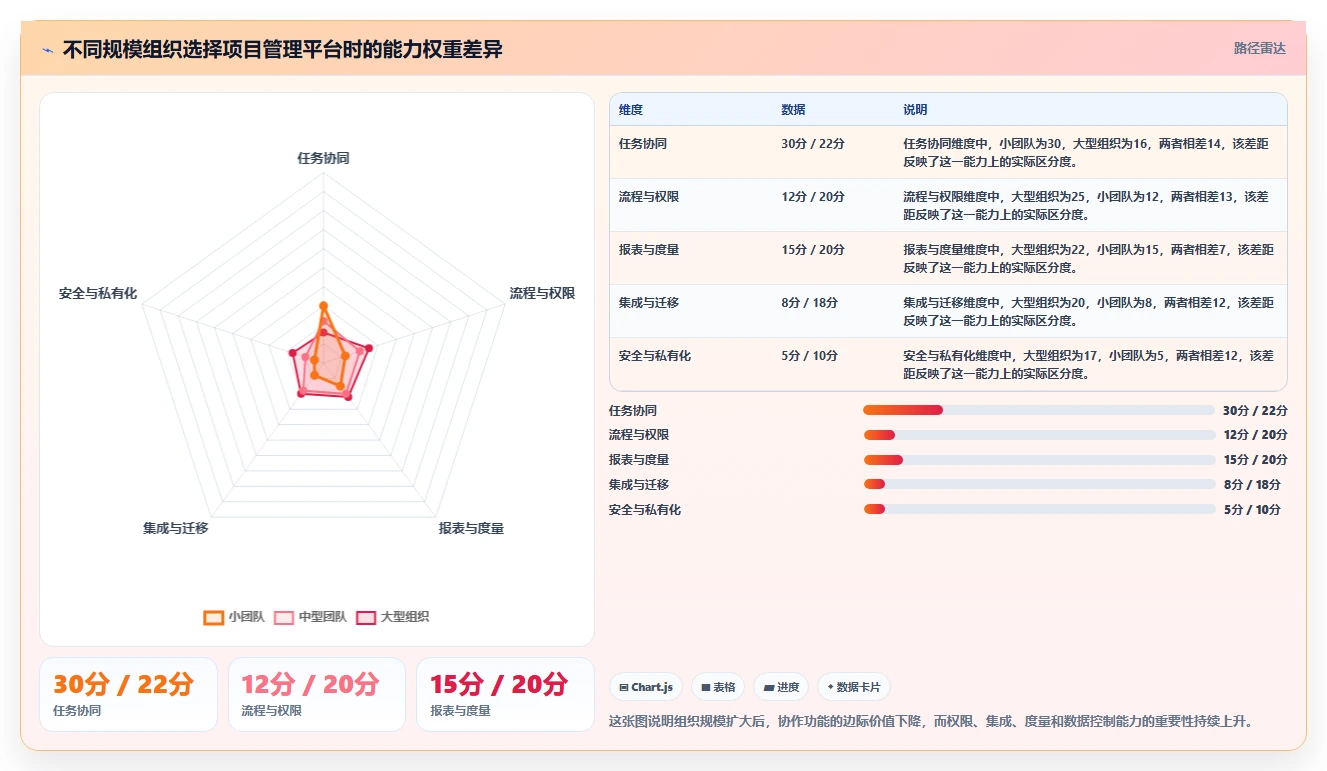Toggle the 大型组织 legend swatch

coord(366,617)
